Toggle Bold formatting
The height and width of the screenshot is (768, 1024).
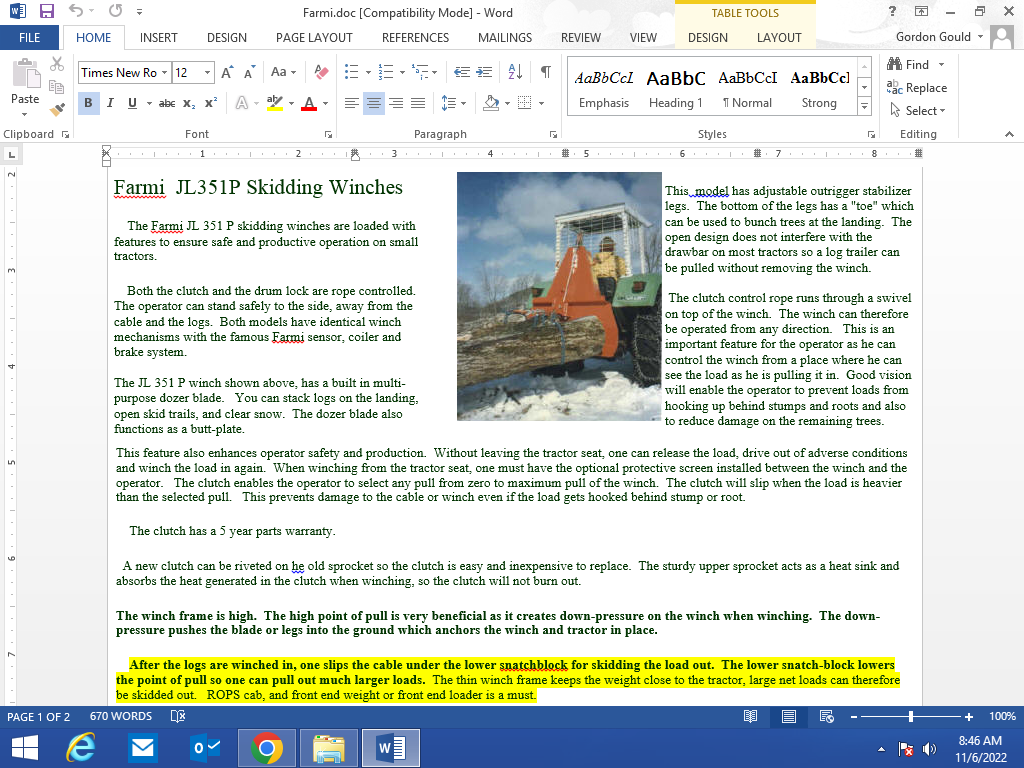pyautogui.click(x=88, y=103)
